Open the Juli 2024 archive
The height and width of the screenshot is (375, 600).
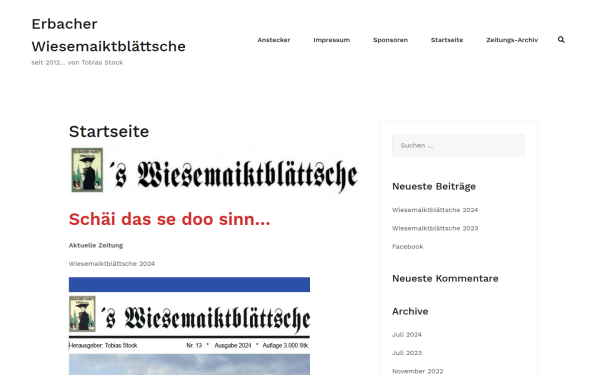point(407,335)
